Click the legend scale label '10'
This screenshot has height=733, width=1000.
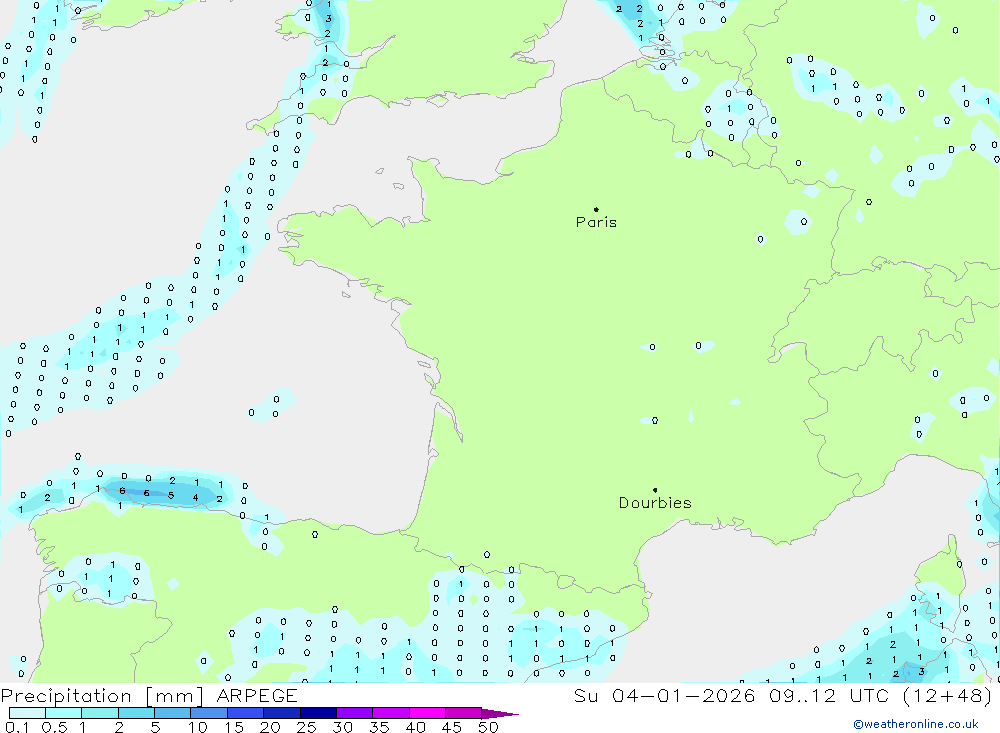coord(198,727)
